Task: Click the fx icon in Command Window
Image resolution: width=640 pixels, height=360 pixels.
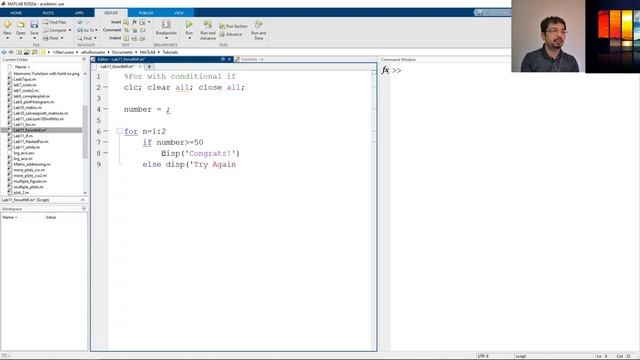Action: 385,70
